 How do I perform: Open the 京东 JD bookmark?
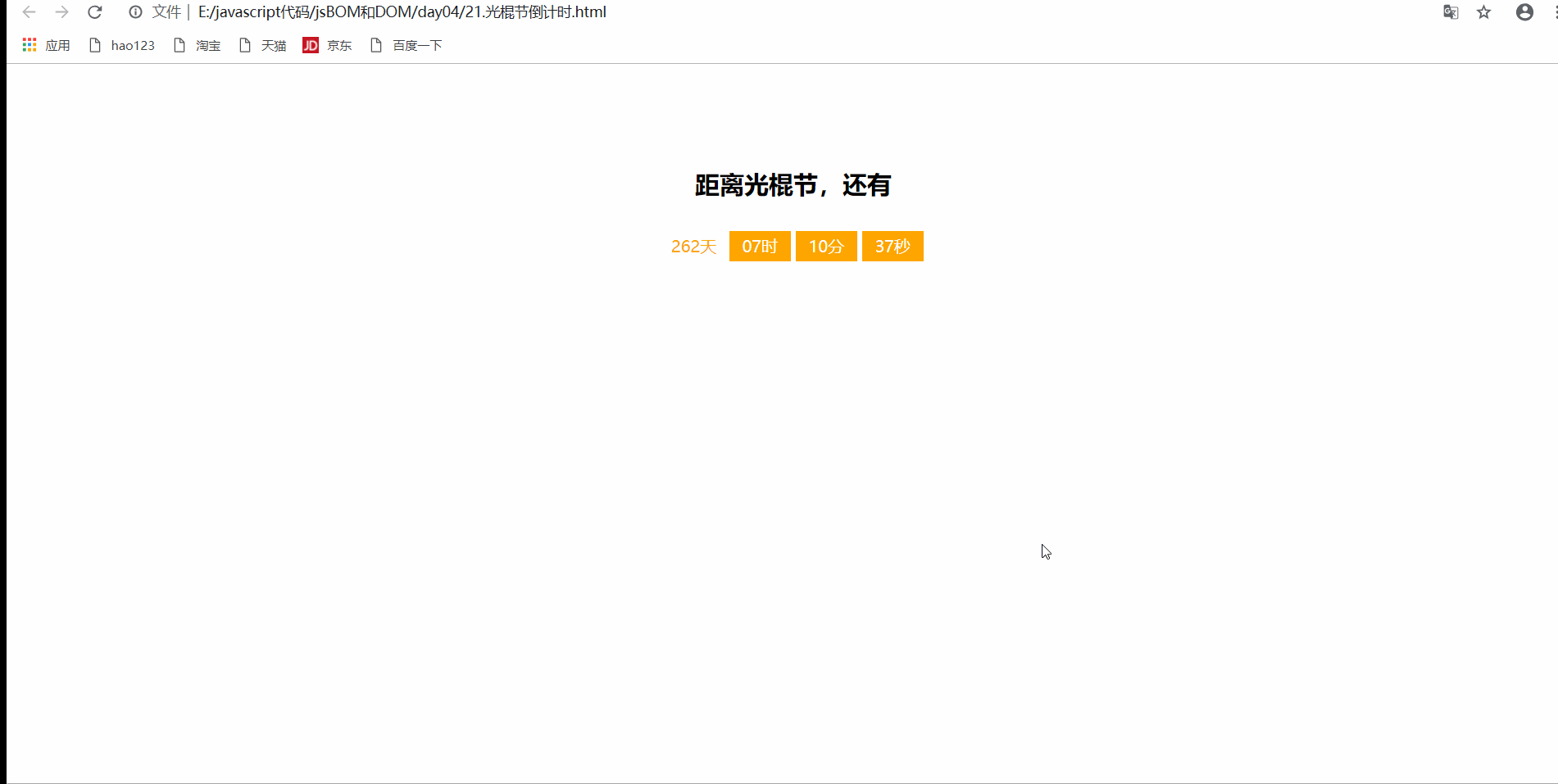point(327,45)
